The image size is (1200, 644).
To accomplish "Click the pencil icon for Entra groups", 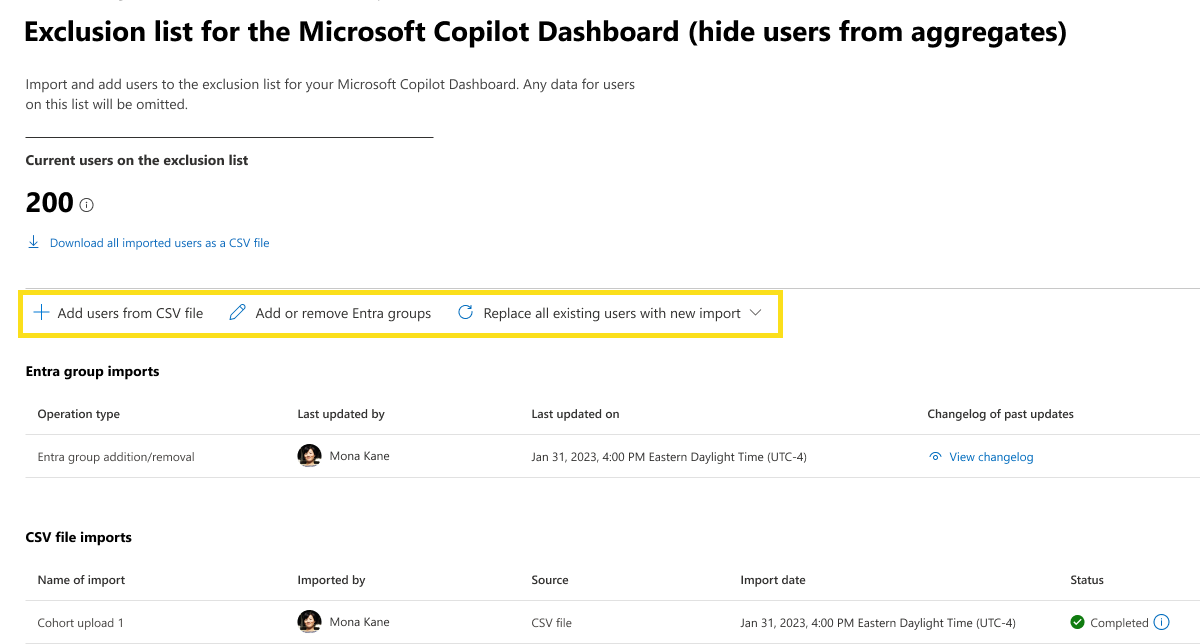I will [238, 313].
